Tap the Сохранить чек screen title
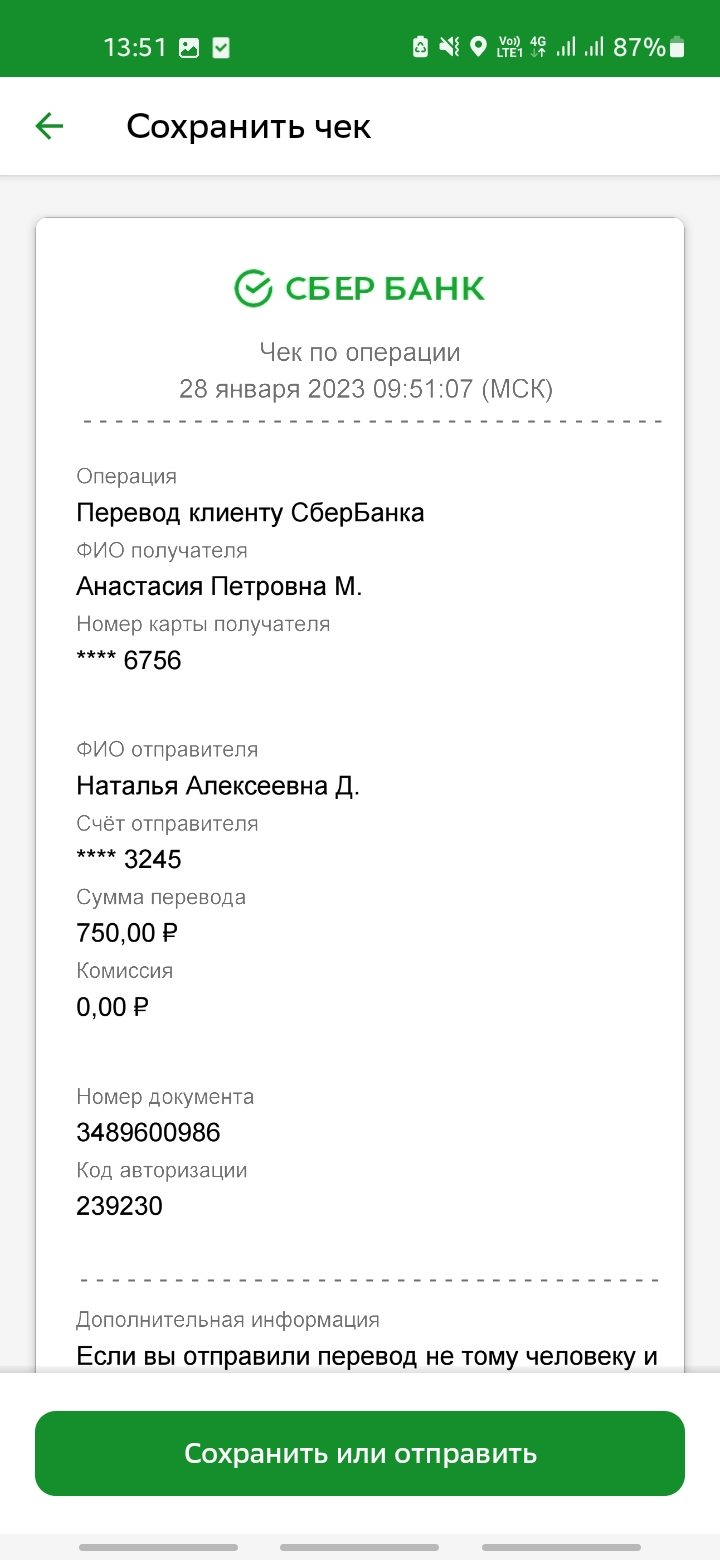Image resolution: width=720 pixels, height=1560 pixels. 248,127
